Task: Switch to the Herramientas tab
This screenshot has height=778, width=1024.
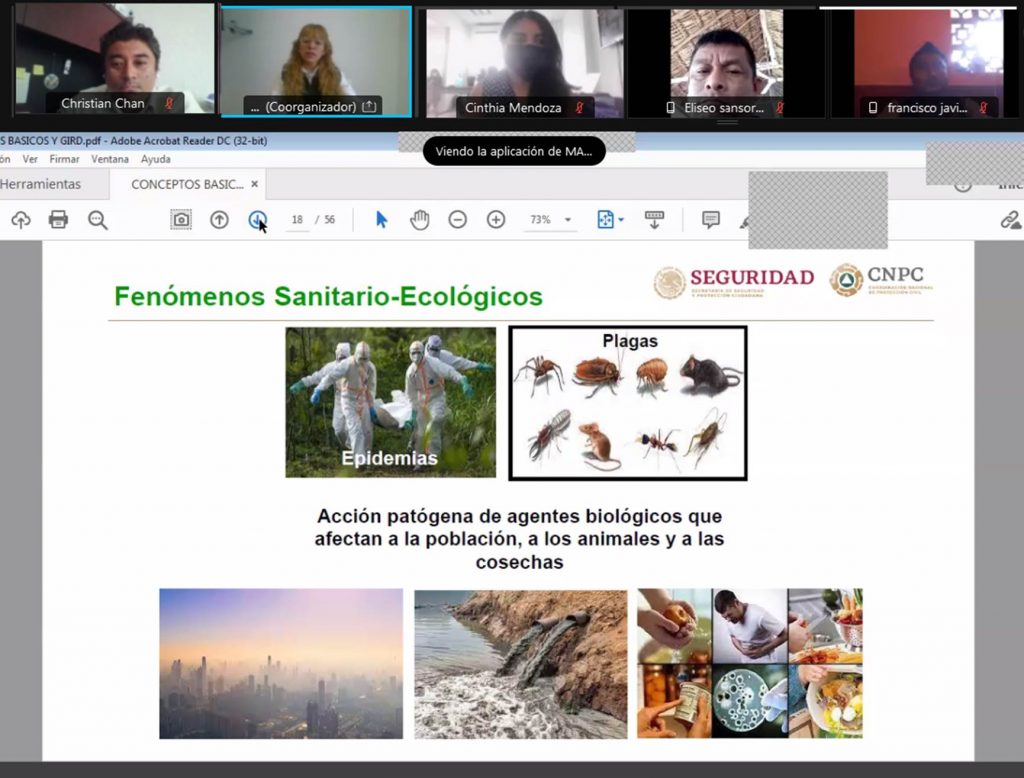Action: click(40, 184)
